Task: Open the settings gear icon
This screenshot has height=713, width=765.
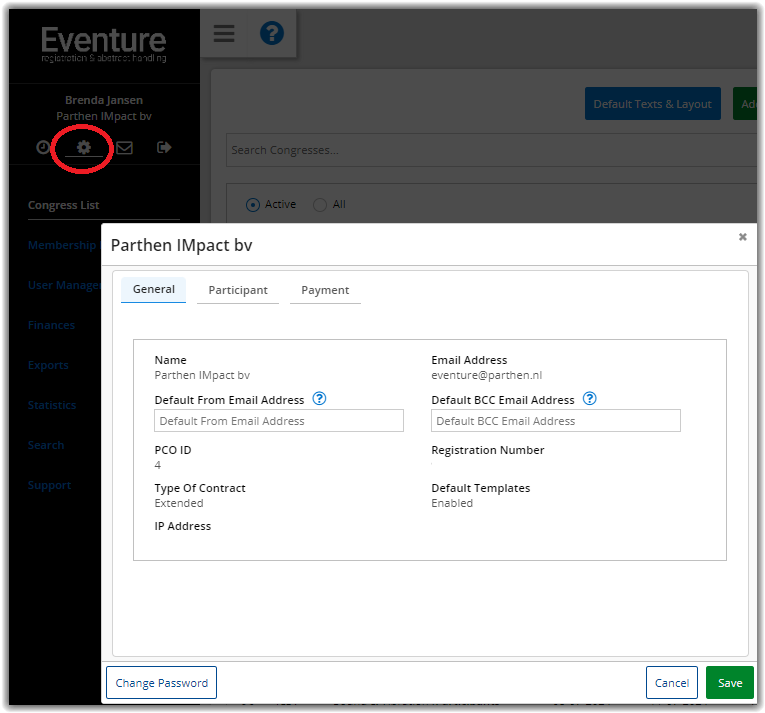Action: click(x=84, y=147)
